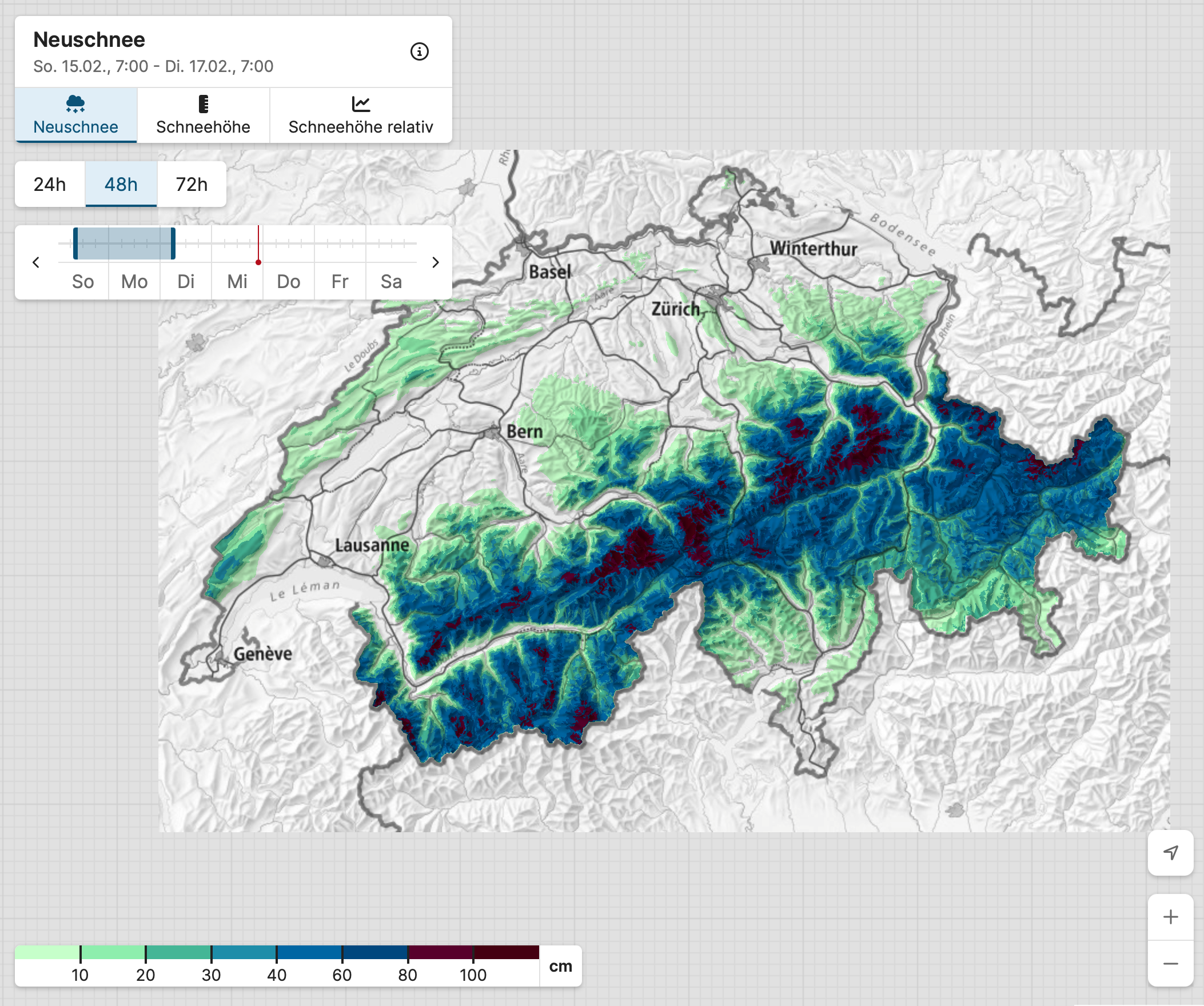The width and height of the screenshot is (1204, 1006).
Task: Open the Neuschnee info icon
Action: pos(419,51)
